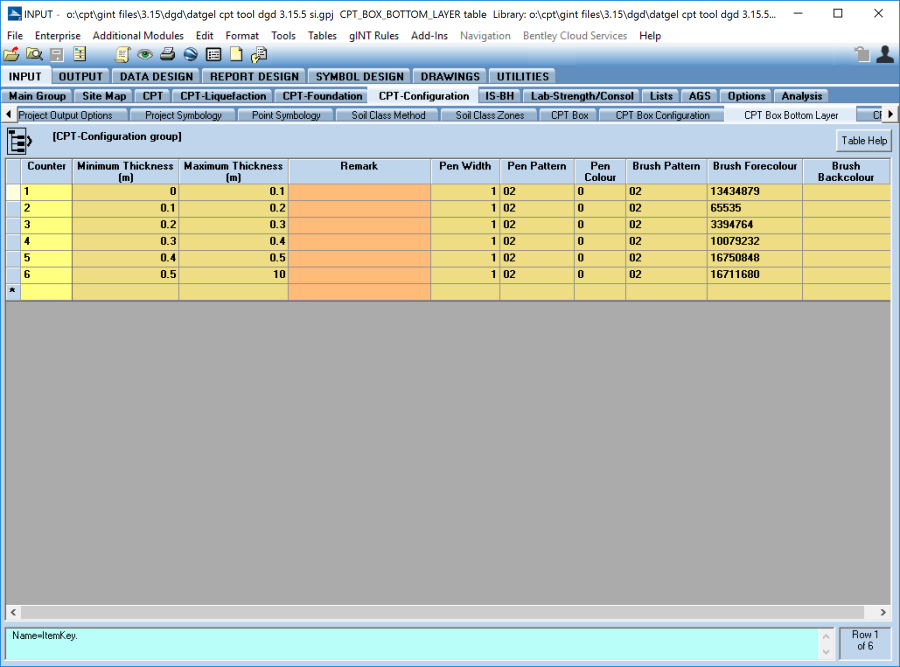The image size is (900, 667).
Task: Open the CPT-Liquefaction group tab
Action: coord(223,96)
